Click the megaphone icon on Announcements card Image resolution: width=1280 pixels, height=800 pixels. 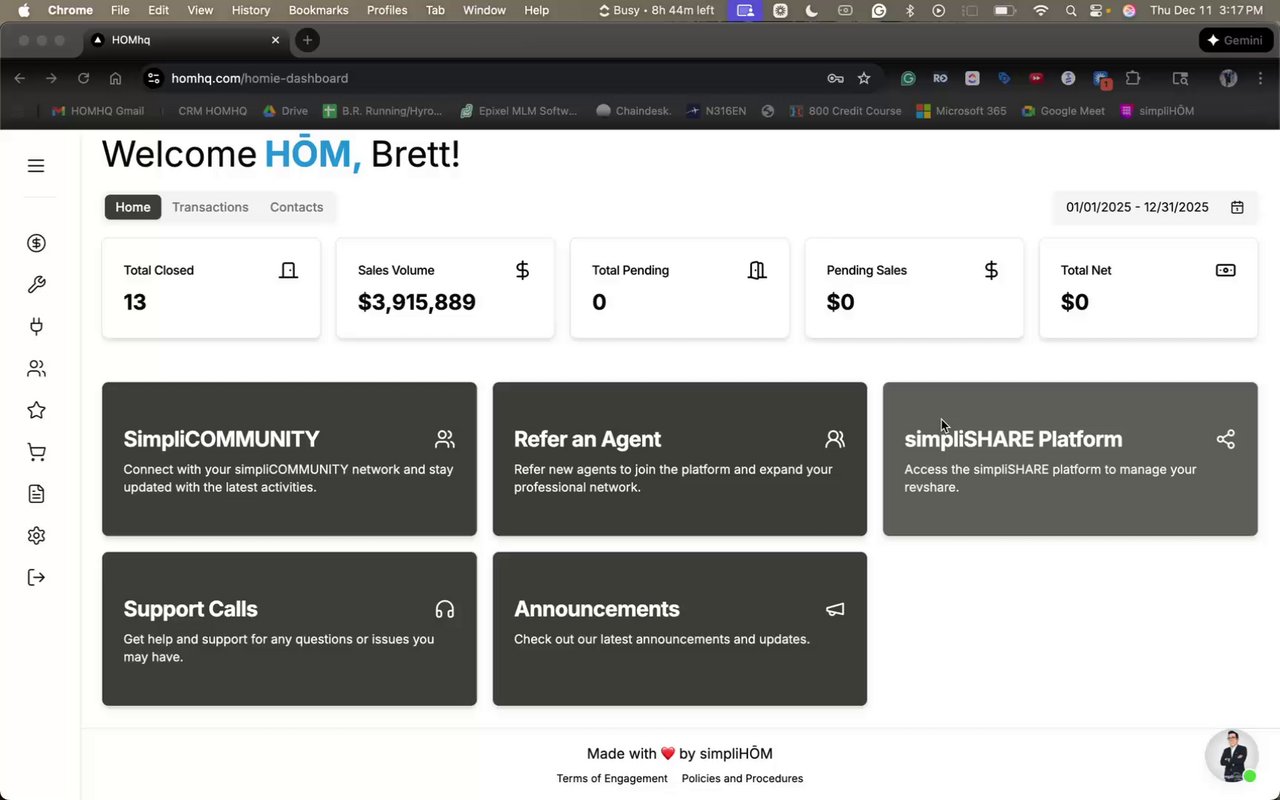click(x=835, y=609)
